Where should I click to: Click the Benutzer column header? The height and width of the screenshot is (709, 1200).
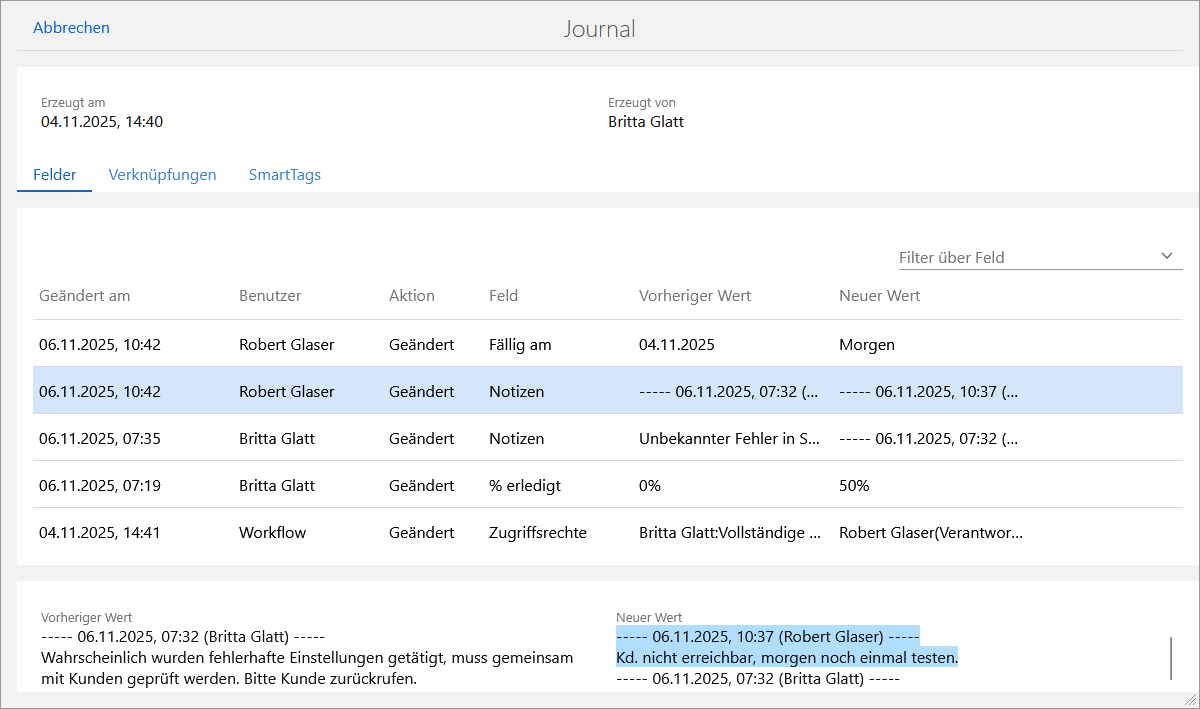pyautogui.click(x=270, y=296)
